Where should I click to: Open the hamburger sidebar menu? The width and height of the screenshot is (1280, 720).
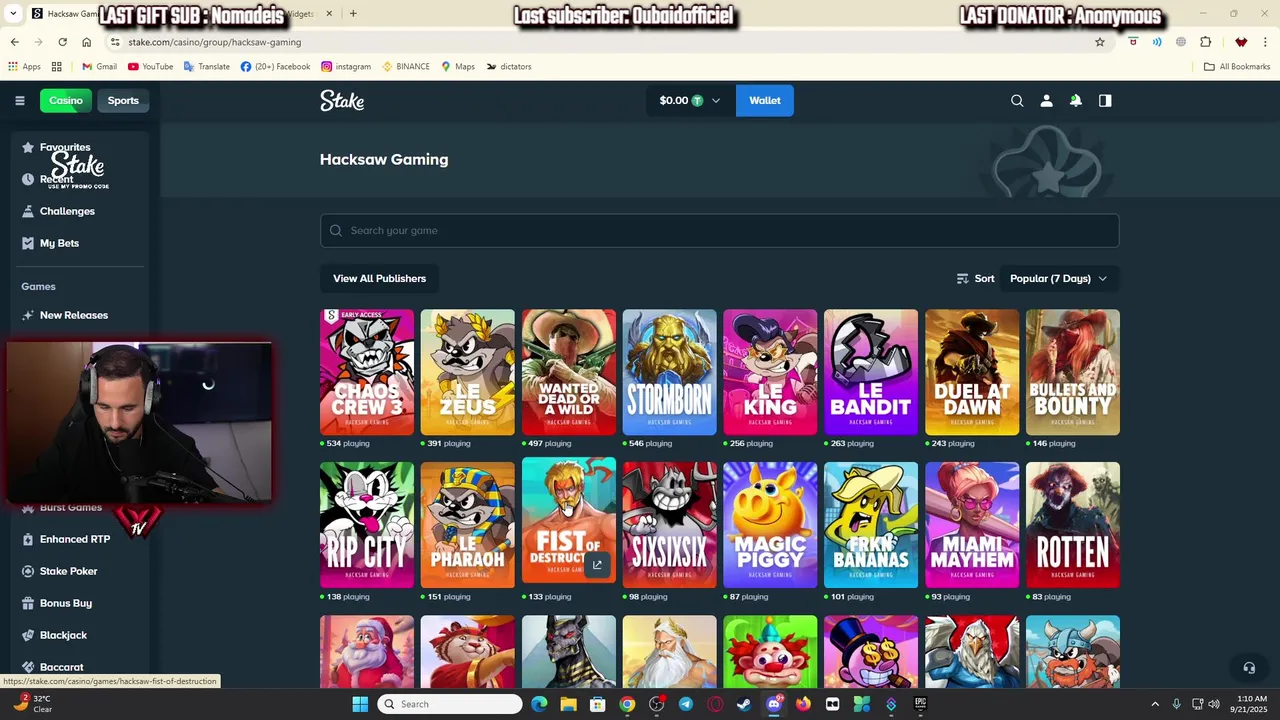pos(19,100)
